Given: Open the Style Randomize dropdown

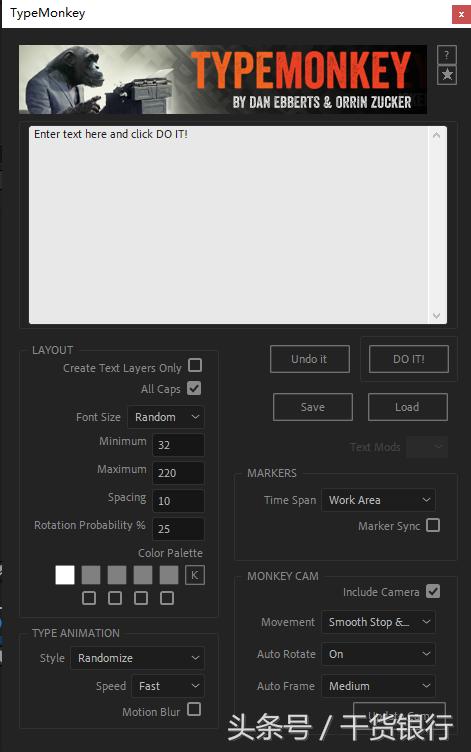Looking at the screenshot, I should coord(138,658).
